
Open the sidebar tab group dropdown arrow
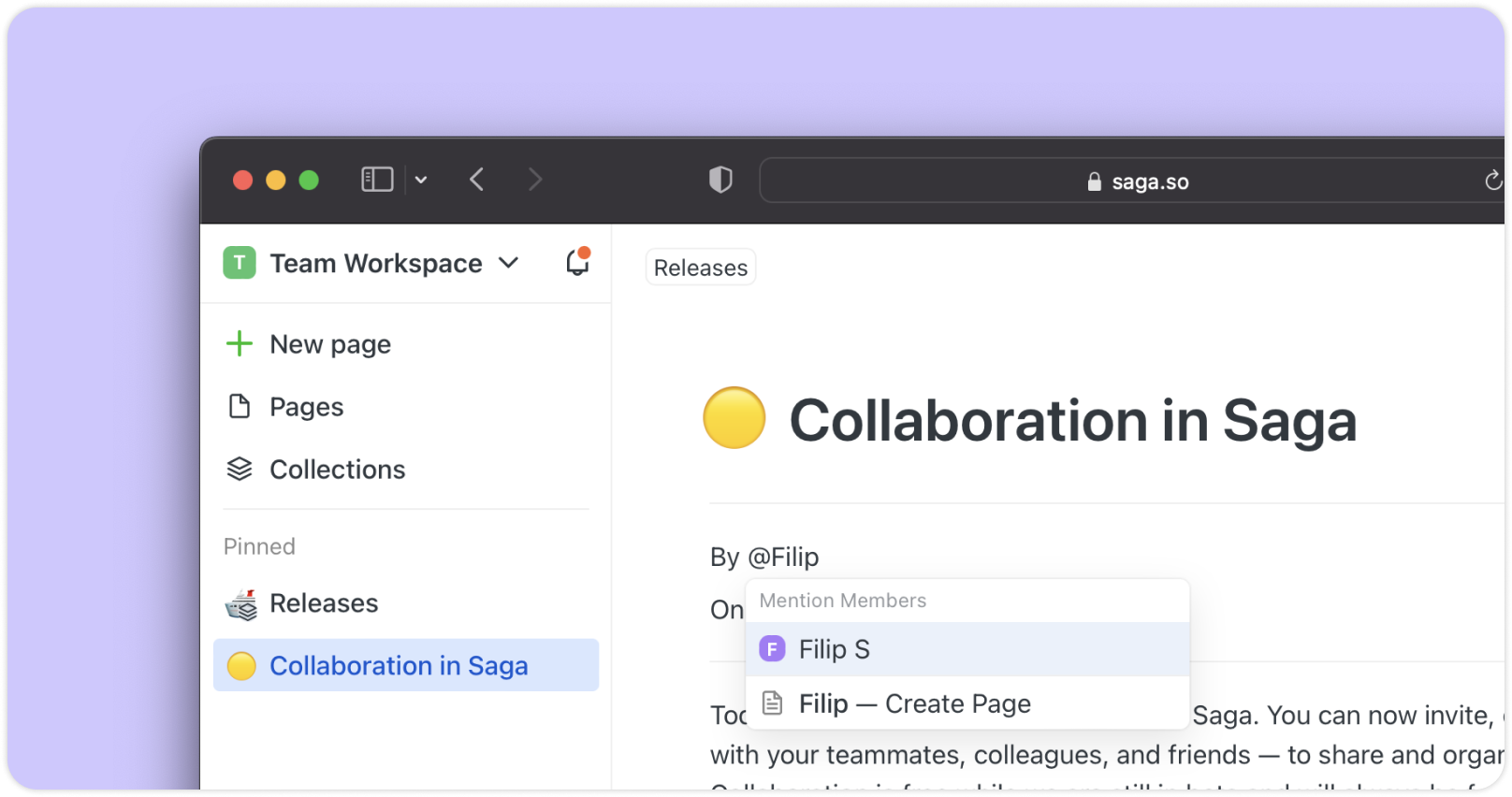421,180
